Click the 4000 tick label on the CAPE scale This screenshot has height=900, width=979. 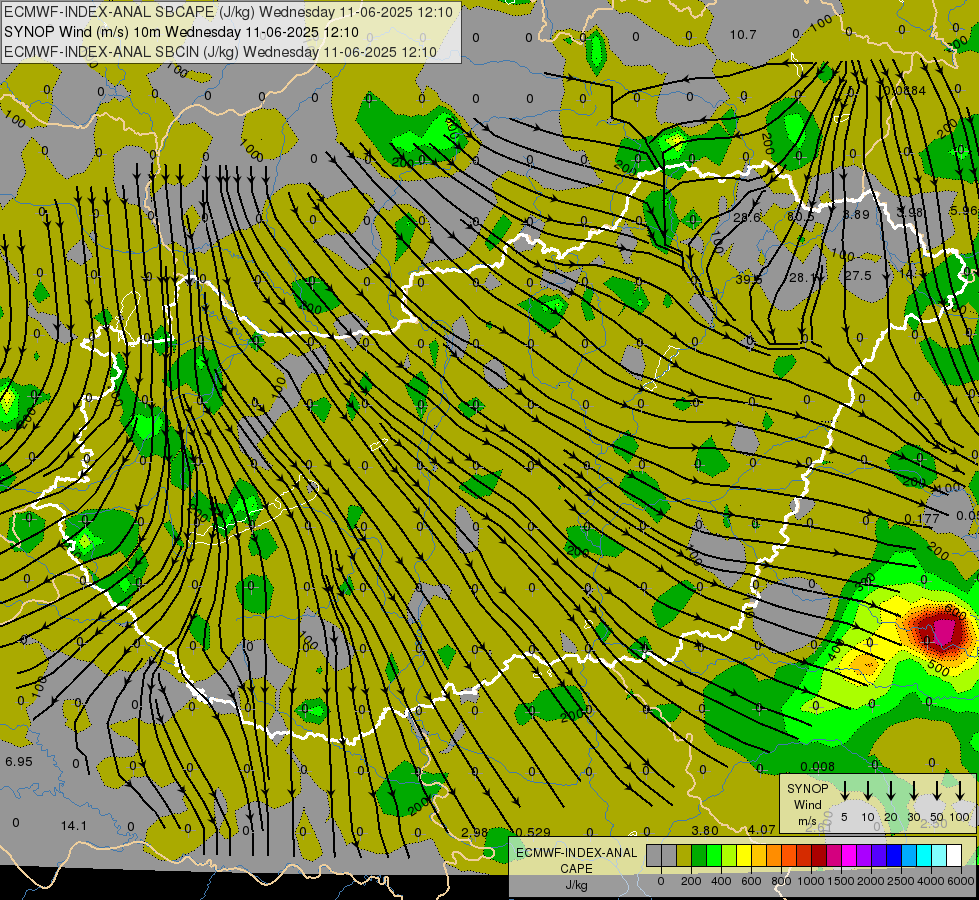[x=932, y=881]
